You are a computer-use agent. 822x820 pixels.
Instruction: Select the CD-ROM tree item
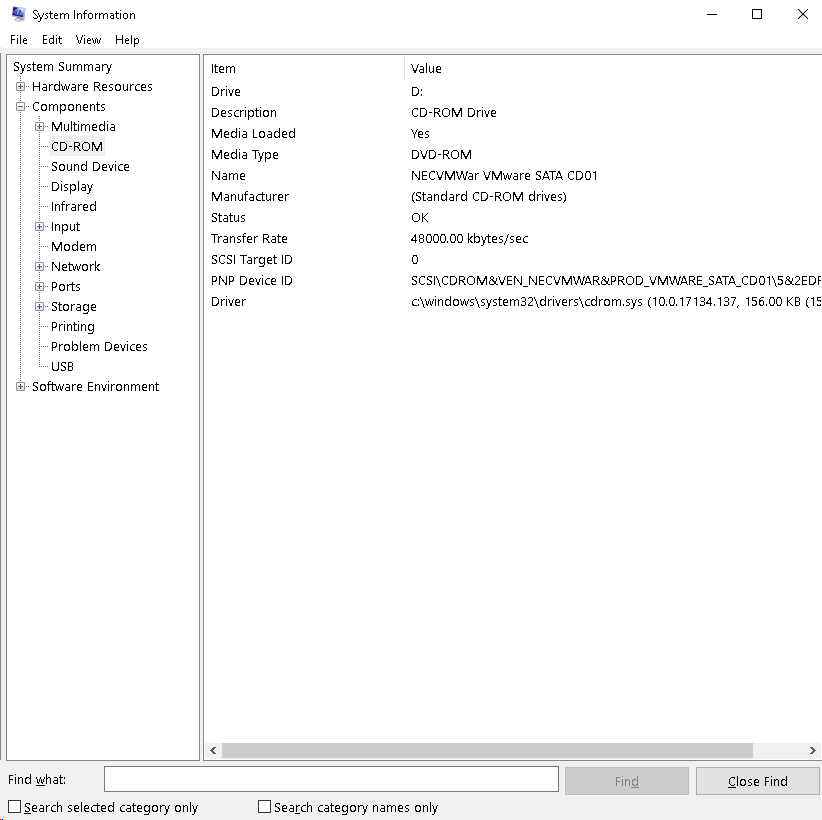tap(77, 146)
